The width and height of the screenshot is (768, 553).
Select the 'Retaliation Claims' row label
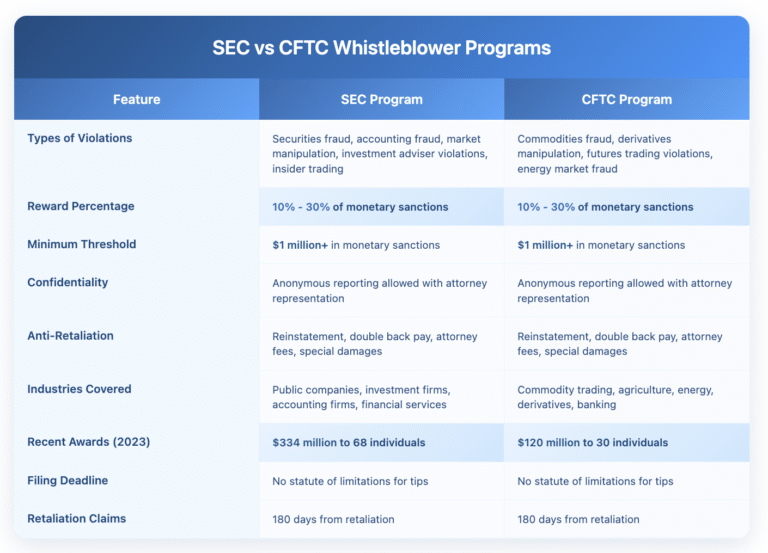click(x=77, y=518)
